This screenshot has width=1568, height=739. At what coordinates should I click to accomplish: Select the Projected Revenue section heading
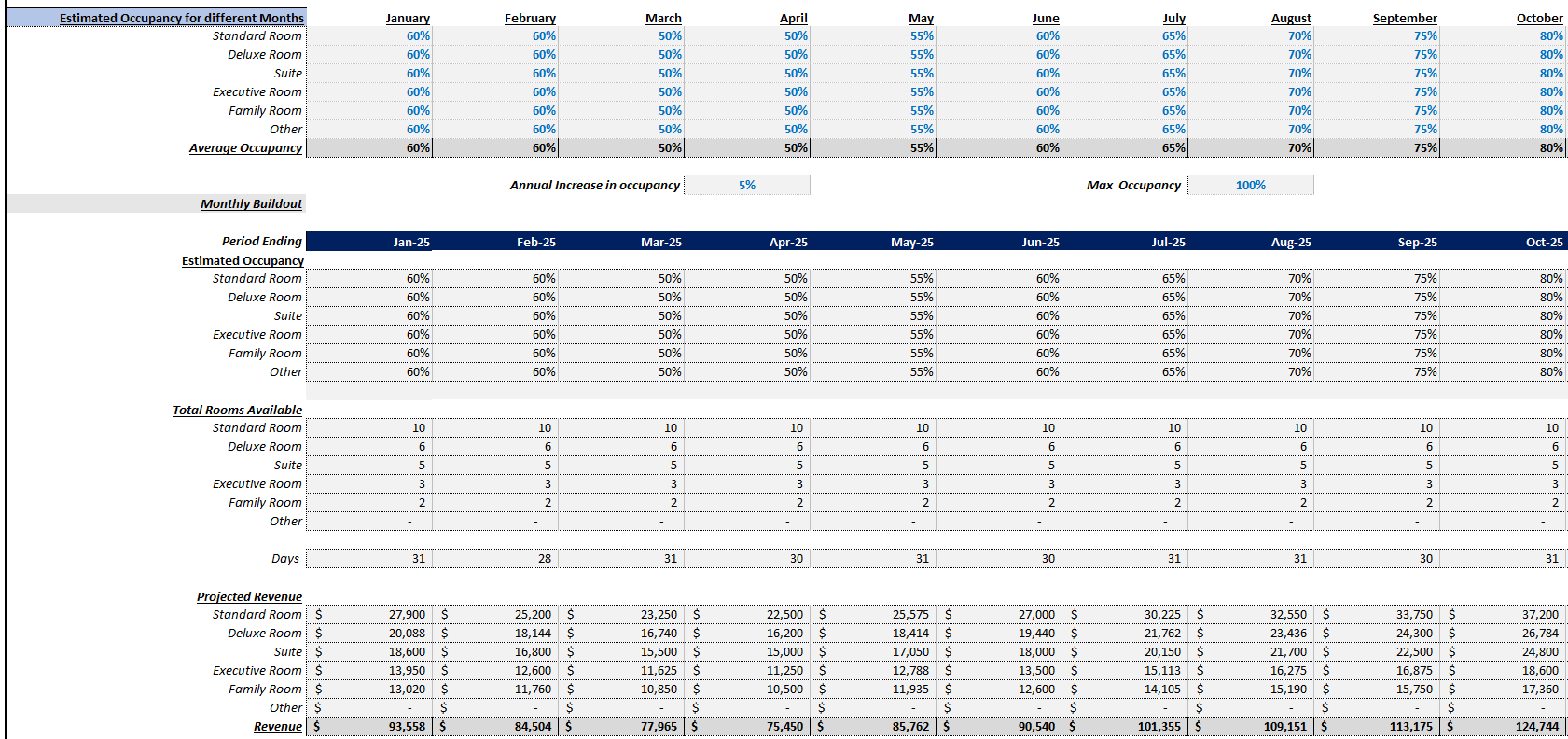click(249, 596)
